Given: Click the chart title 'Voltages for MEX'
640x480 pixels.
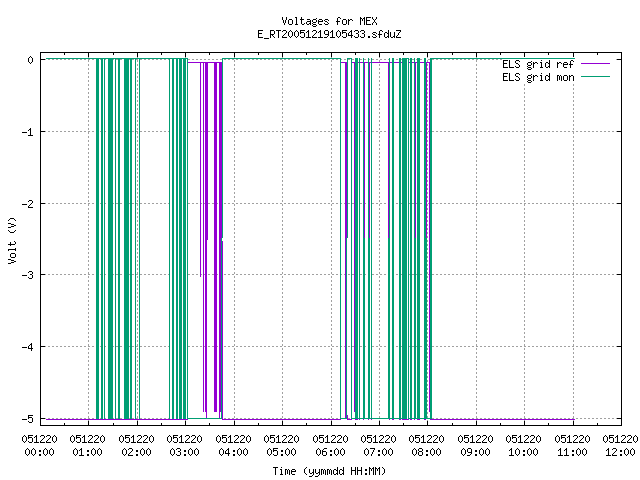Looking at the screenshot, I should (x=329, y=21).
